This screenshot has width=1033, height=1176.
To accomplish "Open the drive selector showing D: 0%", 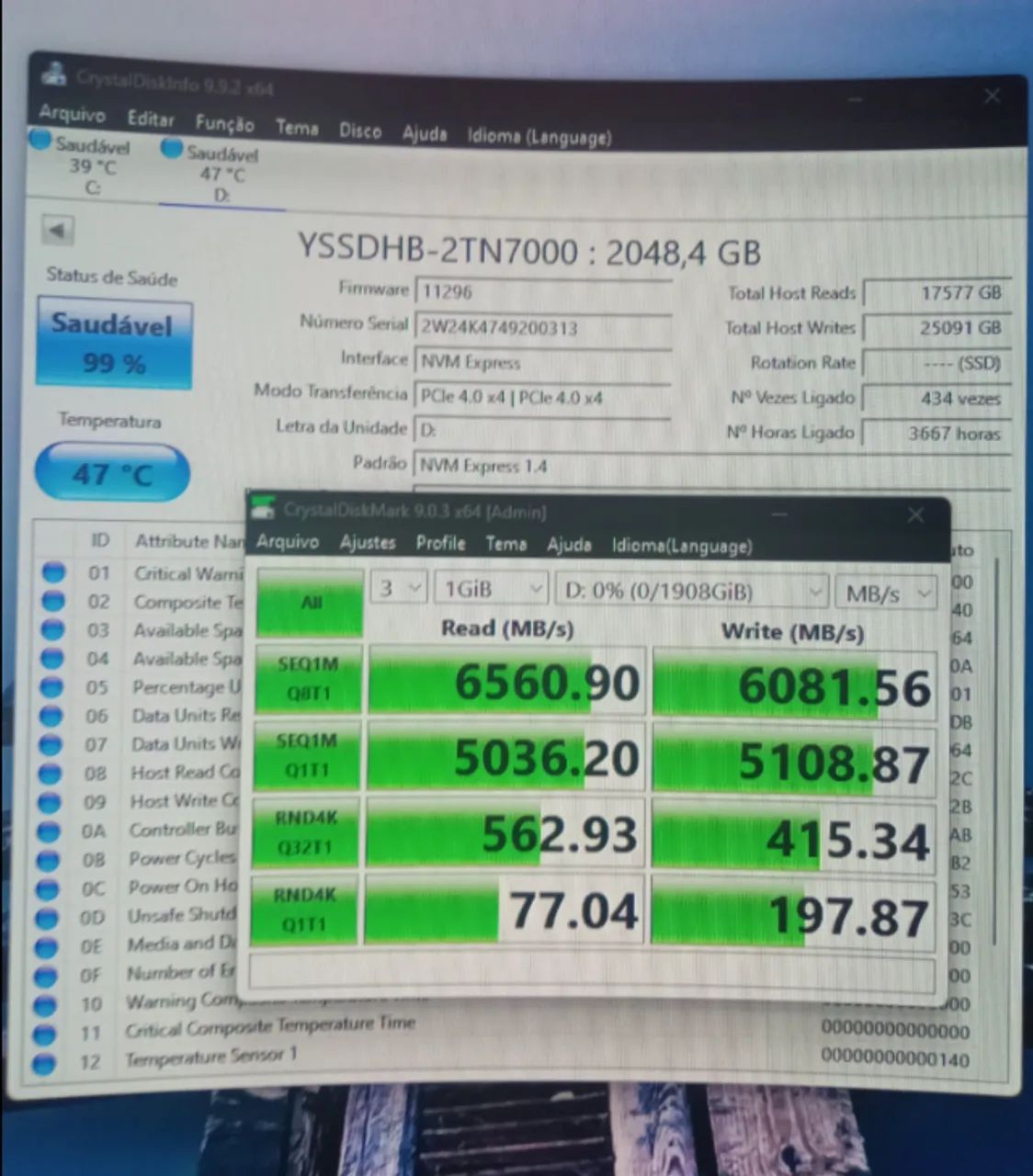I will click(691, 591).
